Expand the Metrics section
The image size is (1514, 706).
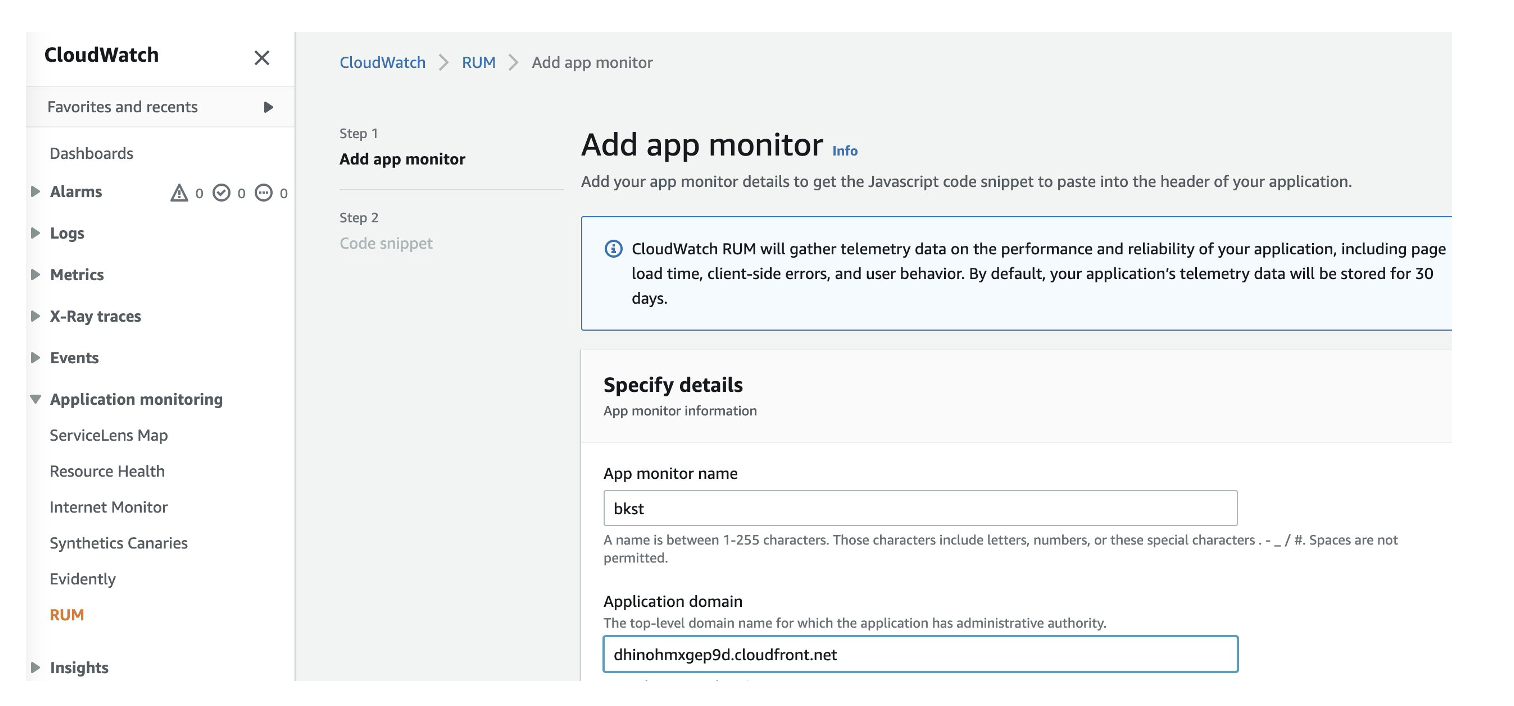(x=36, y=274)
